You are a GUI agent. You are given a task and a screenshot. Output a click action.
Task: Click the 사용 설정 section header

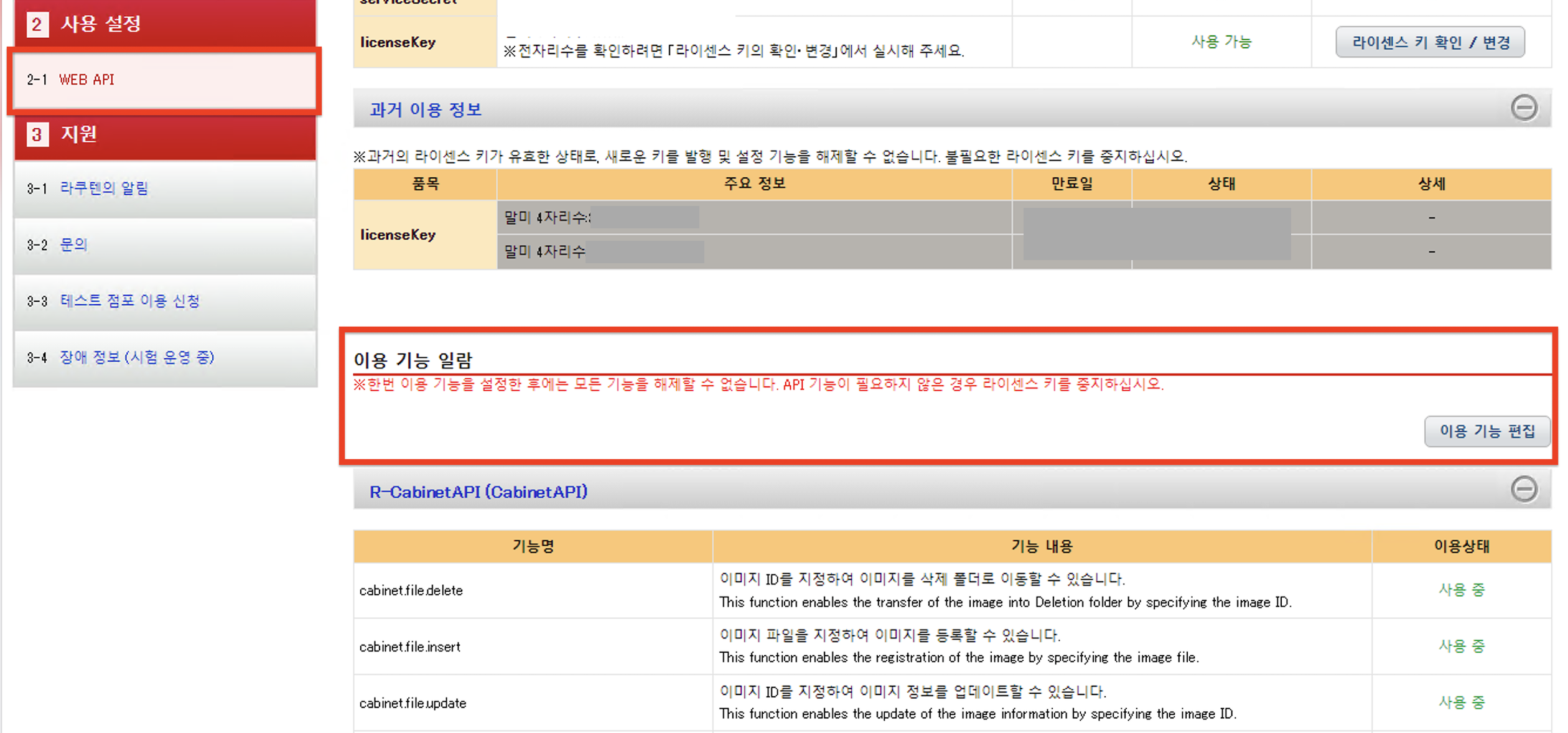click(101, 24)
